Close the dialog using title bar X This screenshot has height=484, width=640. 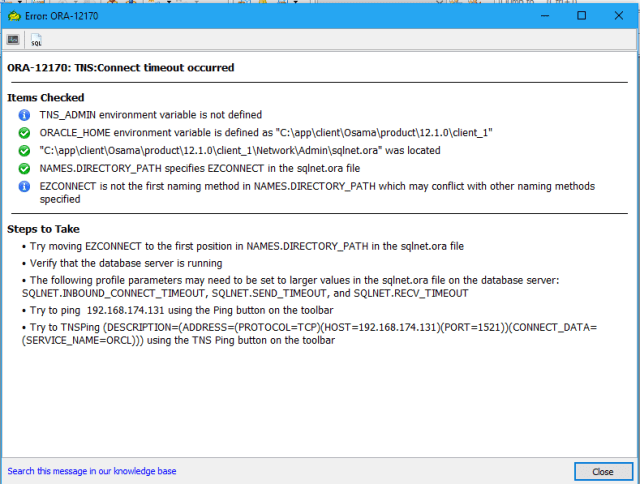[618, 15]
